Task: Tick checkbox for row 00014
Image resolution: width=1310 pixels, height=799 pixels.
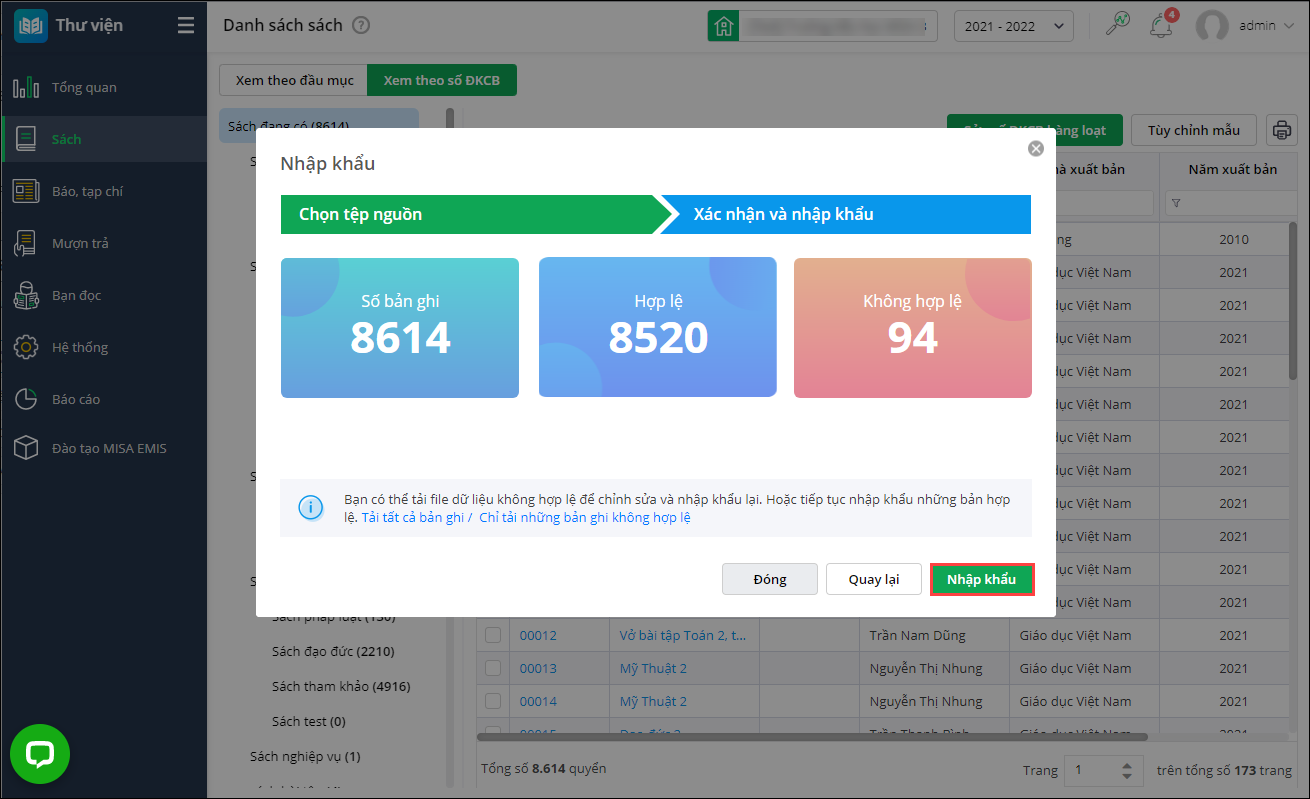Action: [493, 701]
